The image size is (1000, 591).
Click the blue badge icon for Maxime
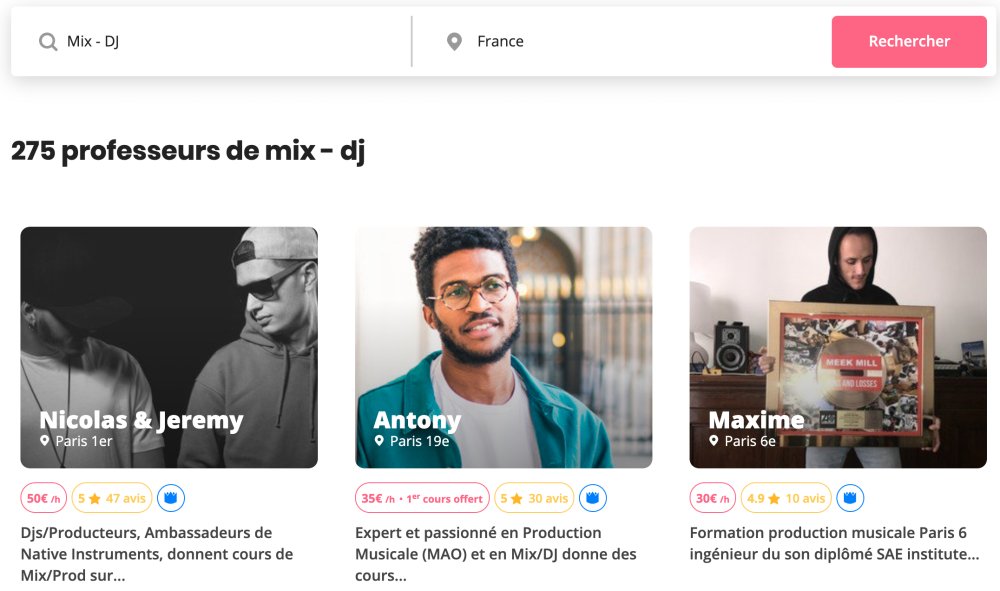coord(851,498)
